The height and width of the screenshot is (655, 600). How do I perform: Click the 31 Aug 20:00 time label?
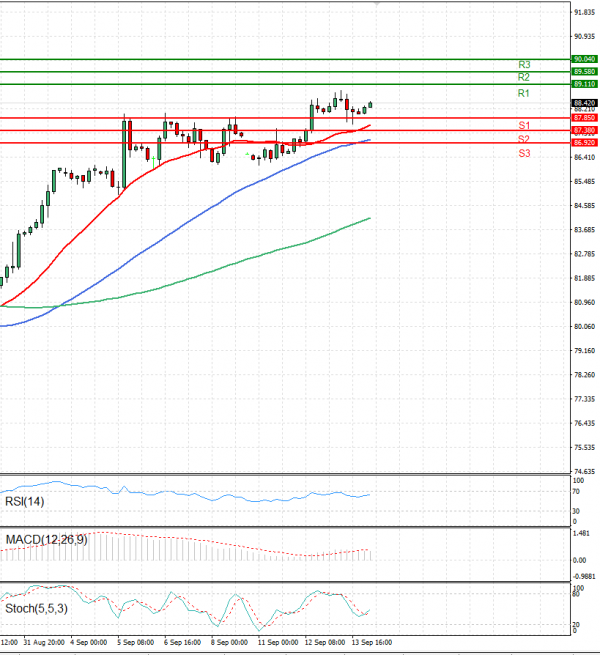point(44,642)
